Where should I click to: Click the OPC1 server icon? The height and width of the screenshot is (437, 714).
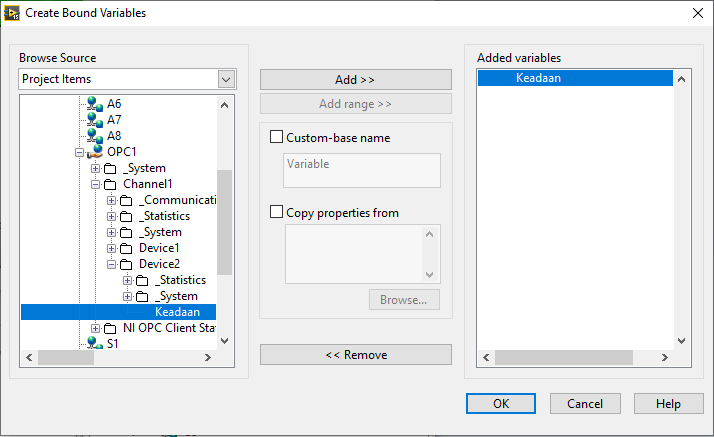click(95, 152)
